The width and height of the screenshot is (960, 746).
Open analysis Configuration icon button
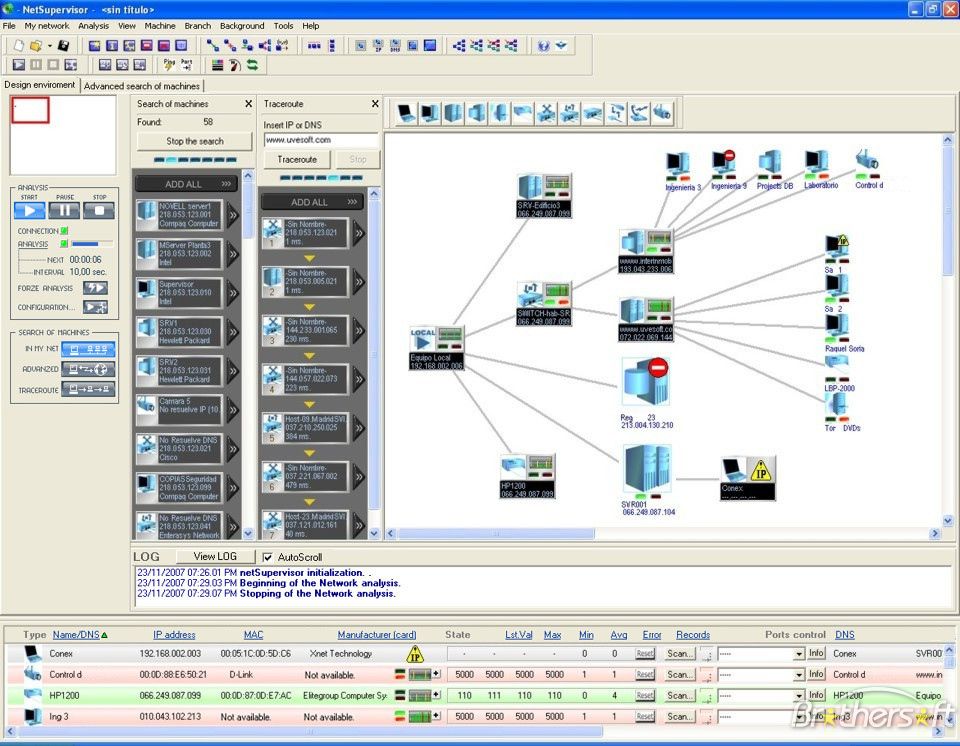click(x=95, y=307)
